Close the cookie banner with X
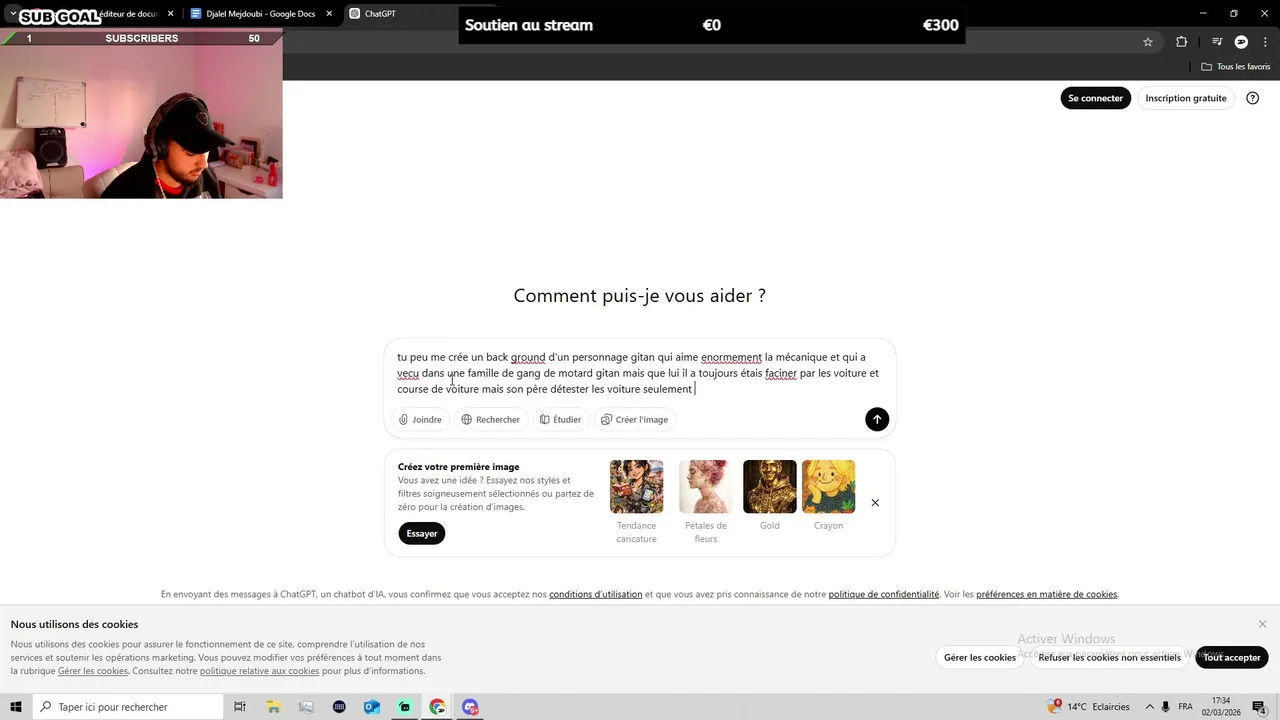 [x=1262, y=624]
